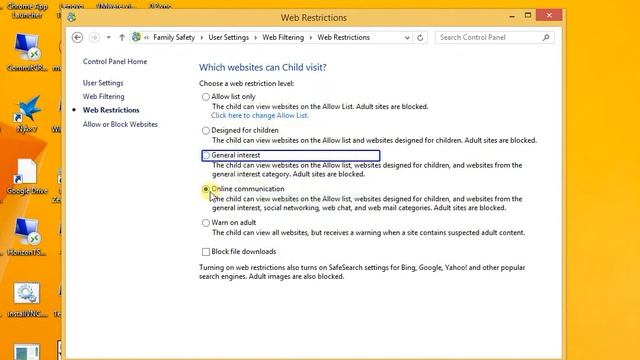Click the 'Which websites can Child visit?' heading

[263, 67]
